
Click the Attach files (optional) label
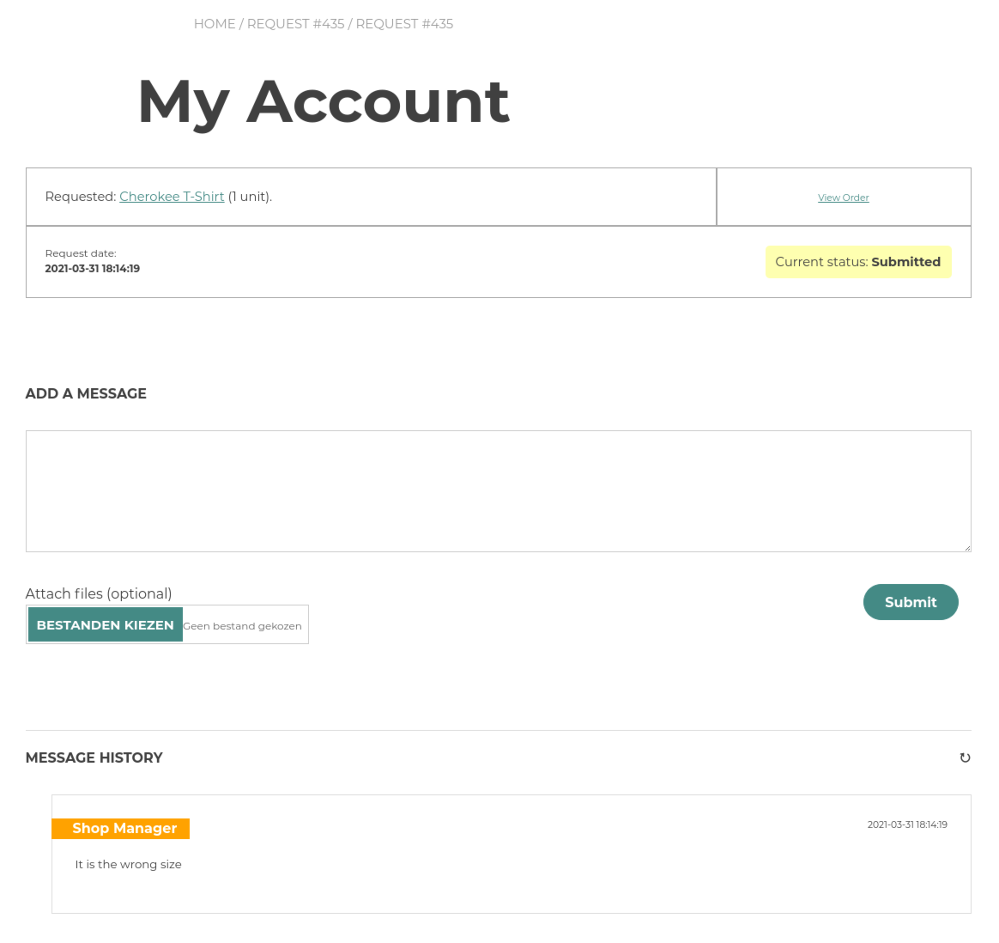[99, 594]
